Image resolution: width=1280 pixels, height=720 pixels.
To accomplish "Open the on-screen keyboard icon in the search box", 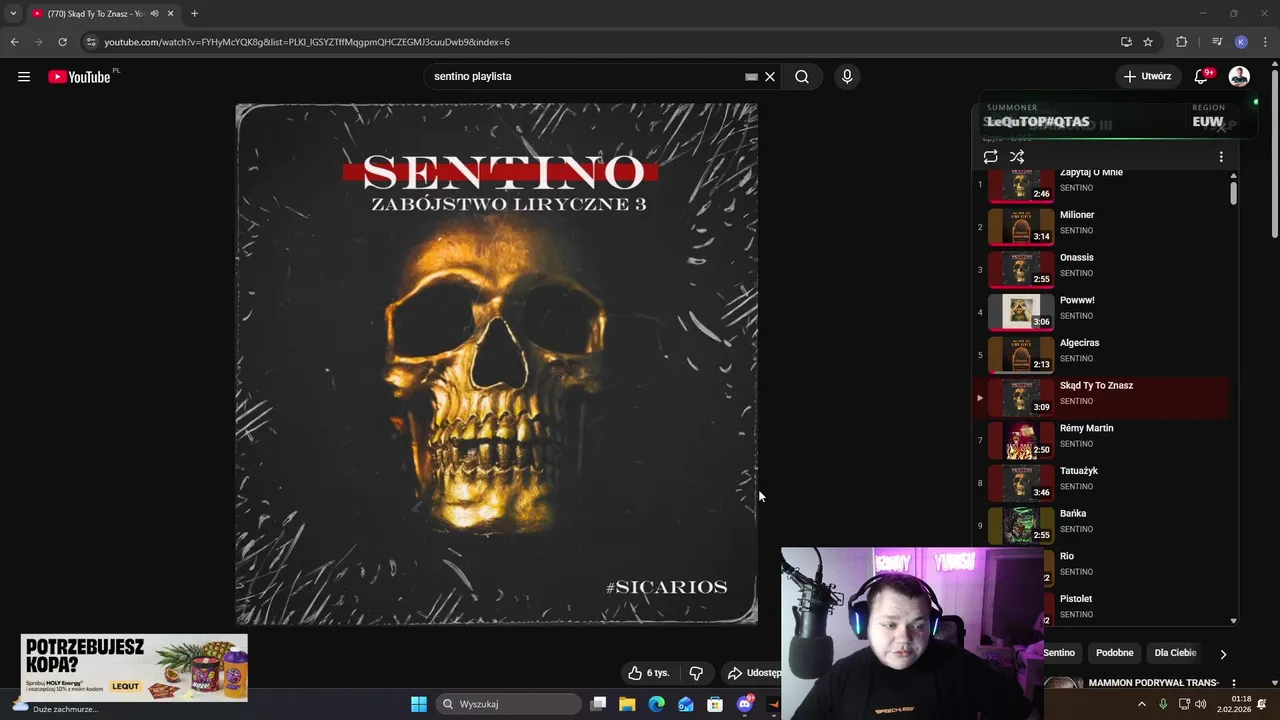I will pos(751,76).
